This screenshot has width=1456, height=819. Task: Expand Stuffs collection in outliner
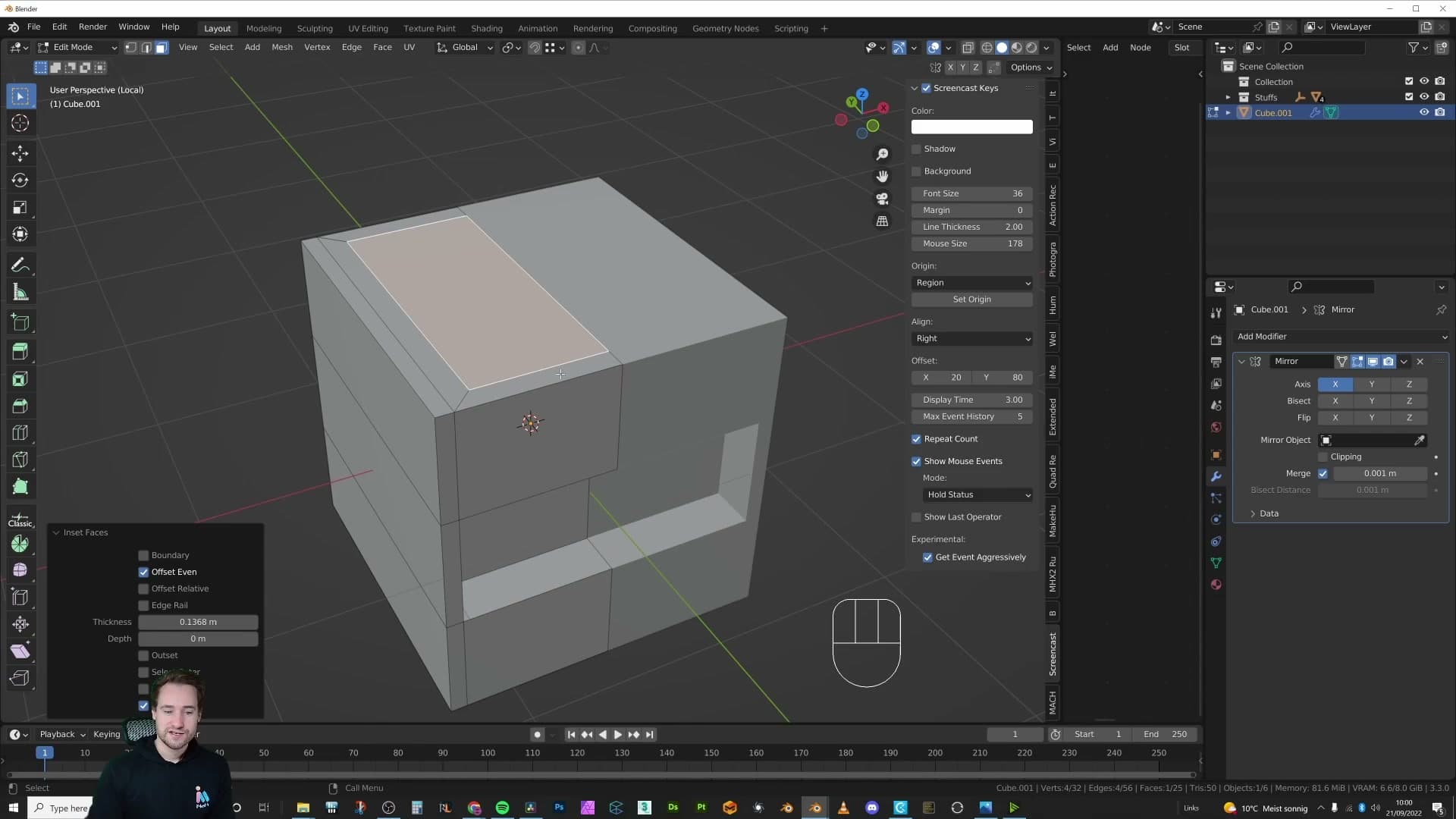point(1228,97)
